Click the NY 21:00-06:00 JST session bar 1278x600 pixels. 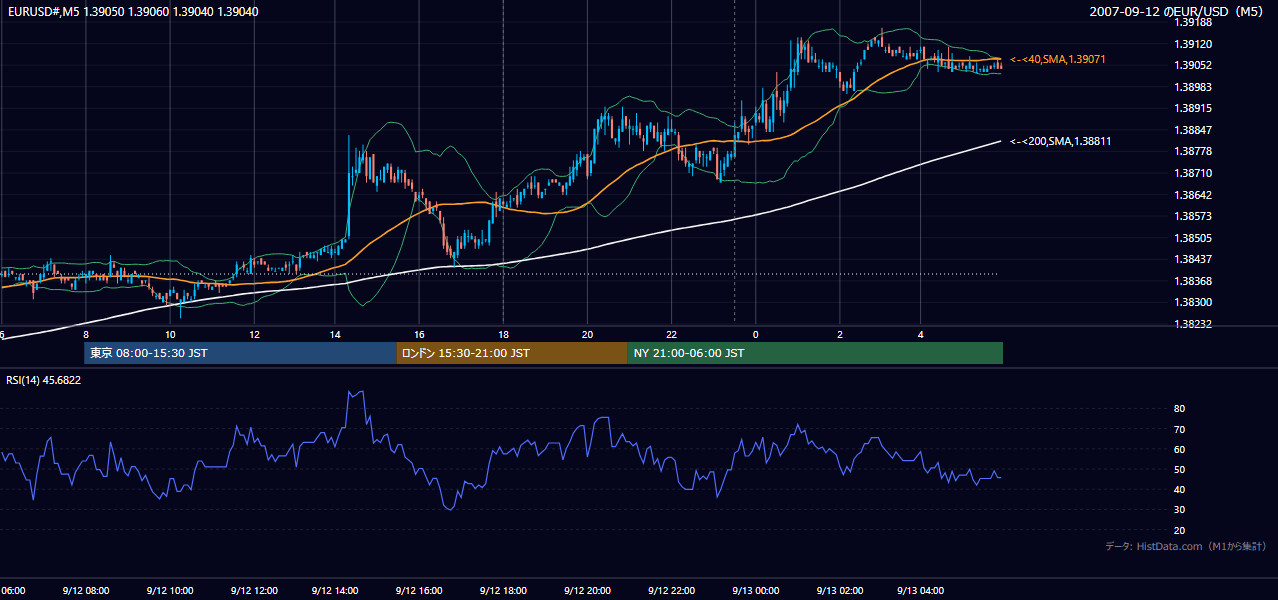click(815, 353)
